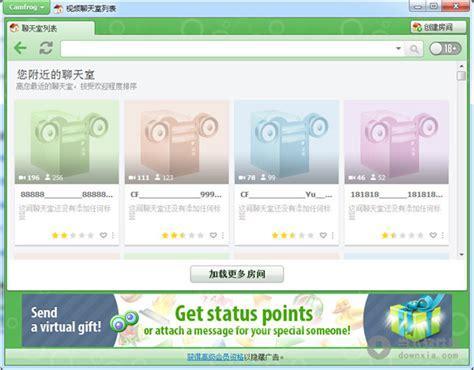This screenshot has height=370, width=474.
Task: Click description text under 181818 room
Action: click(x=395, y=212)
